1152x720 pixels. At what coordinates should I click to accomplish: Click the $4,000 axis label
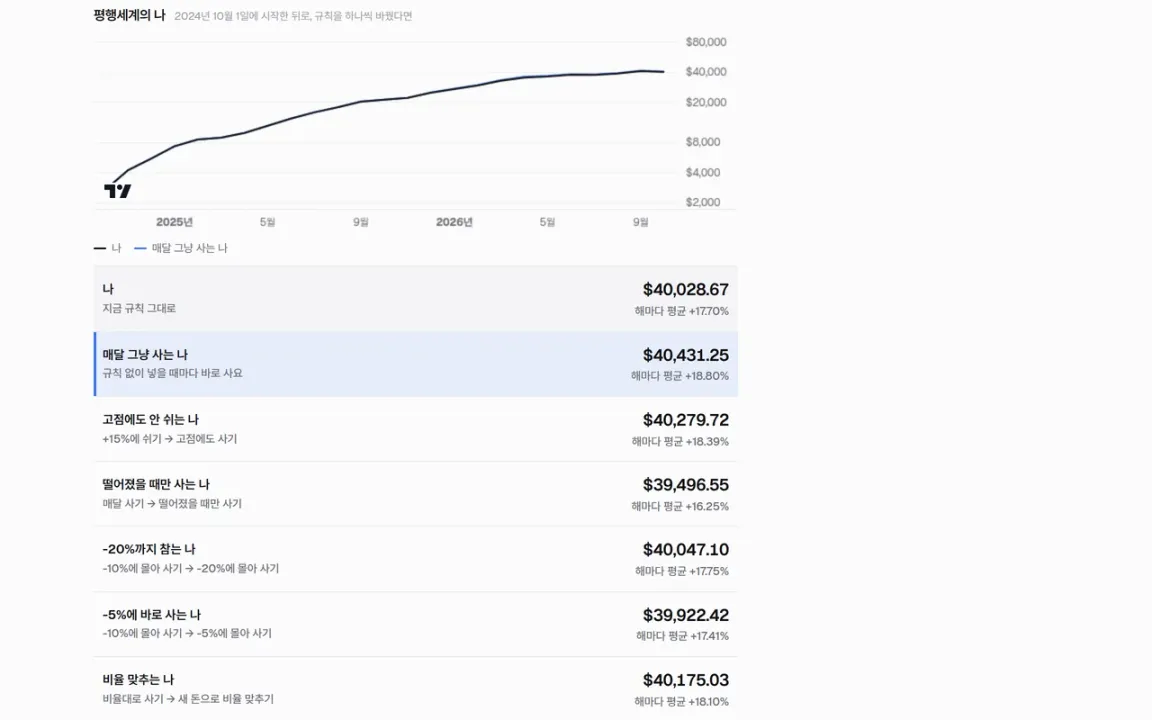pos(703,173)
